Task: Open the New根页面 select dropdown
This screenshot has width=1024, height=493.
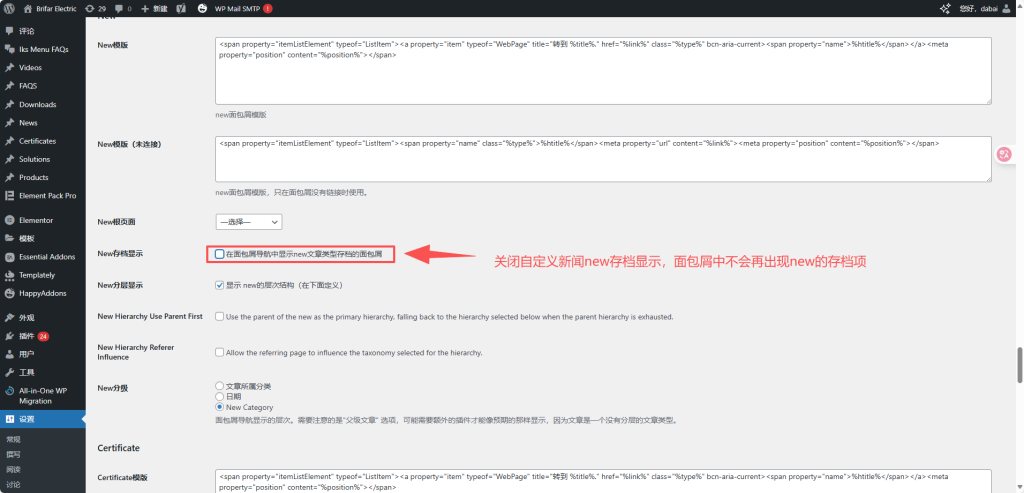Action: 249,222
